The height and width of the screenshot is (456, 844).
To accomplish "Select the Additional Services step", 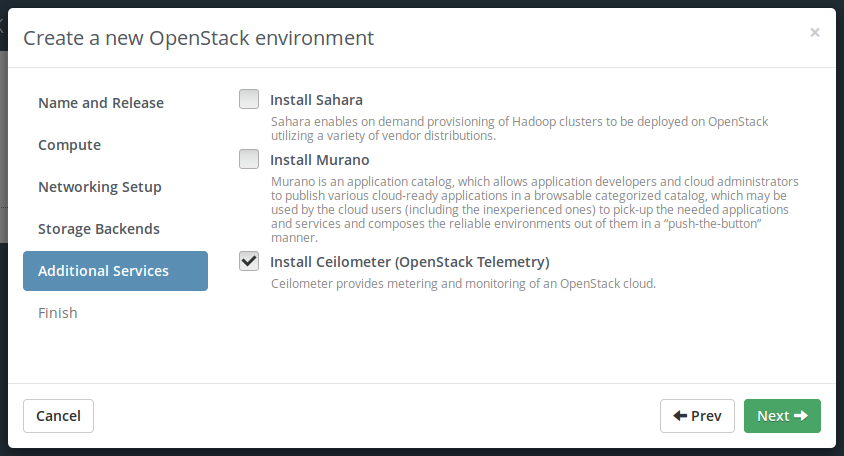I will [115, 271].
